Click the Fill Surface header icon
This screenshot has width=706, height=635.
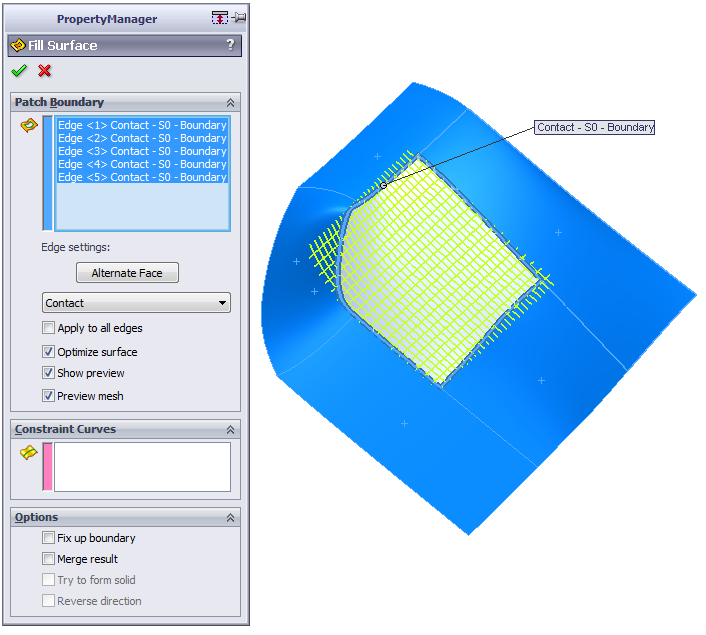[18, 45]
